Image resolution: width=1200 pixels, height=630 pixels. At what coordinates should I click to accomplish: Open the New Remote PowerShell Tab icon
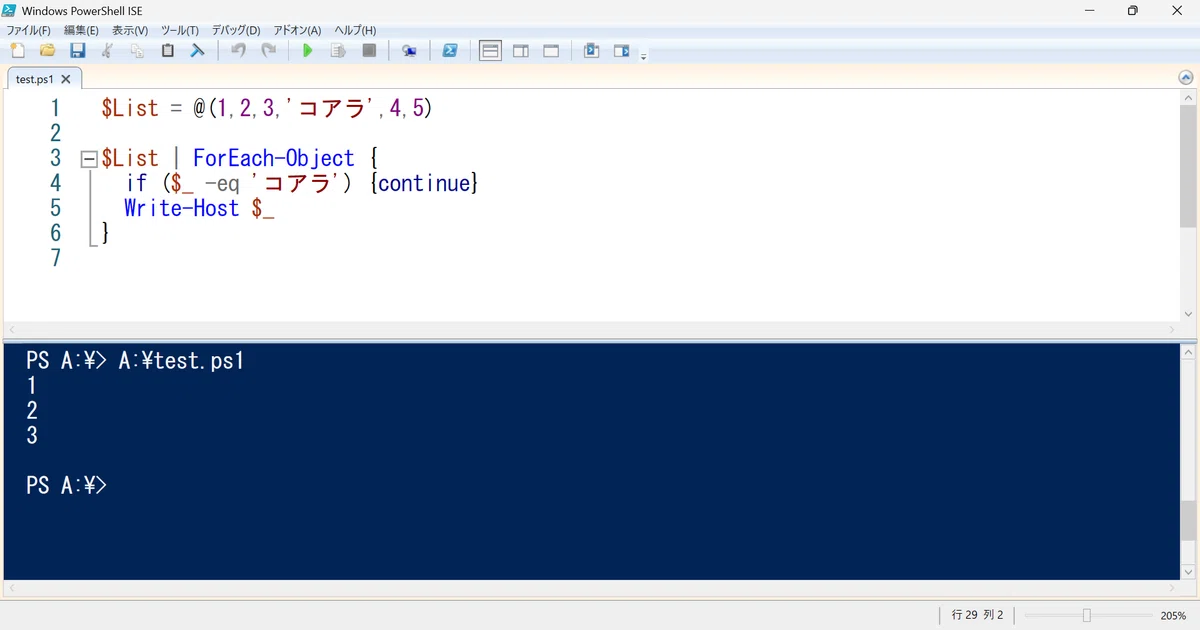(409, 51)
